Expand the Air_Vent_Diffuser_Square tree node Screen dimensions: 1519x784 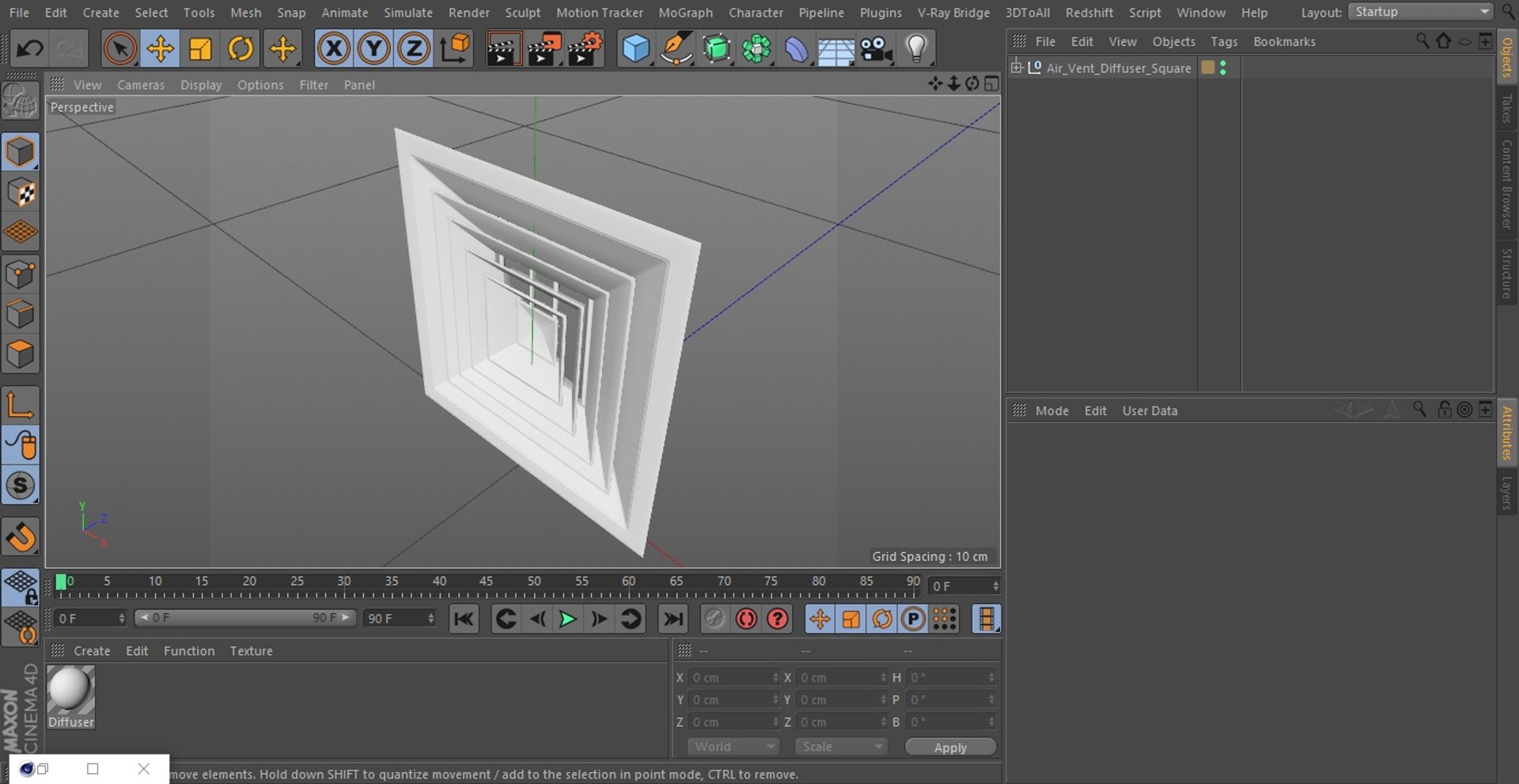1017,67
